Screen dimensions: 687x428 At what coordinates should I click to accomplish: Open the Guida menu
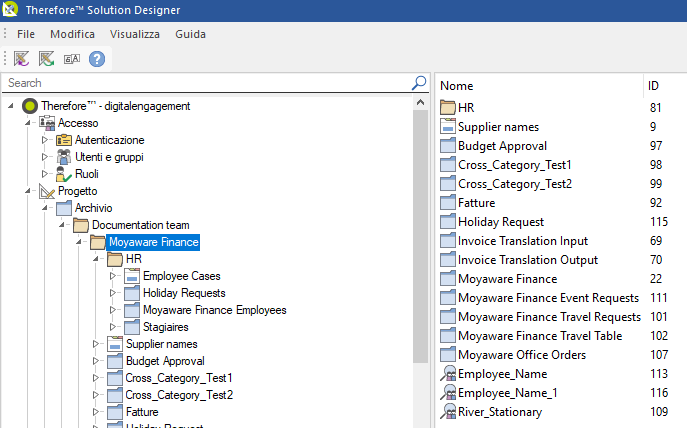190,34
